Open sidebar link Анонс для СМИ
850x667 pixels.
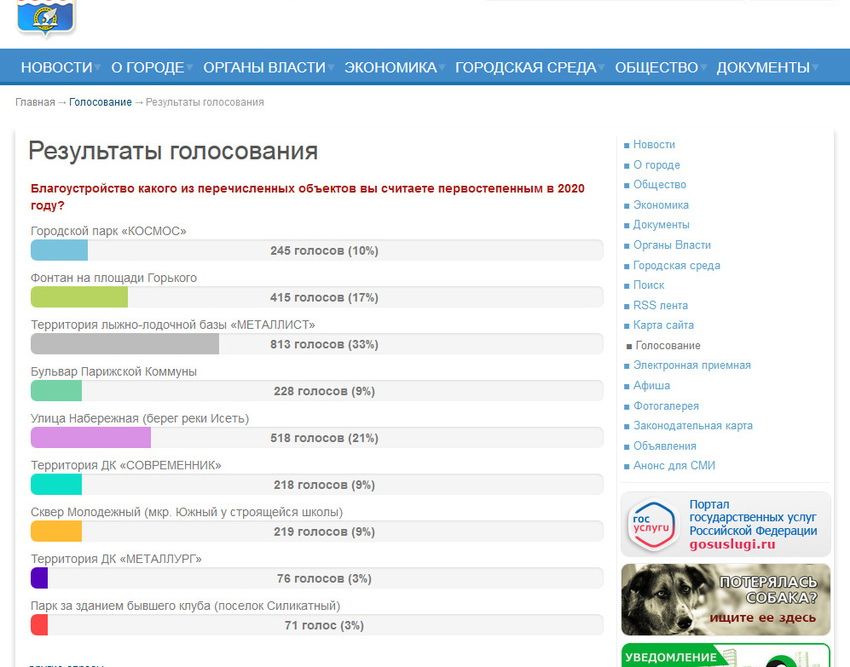pyautogui.click(x=674, y=465)
